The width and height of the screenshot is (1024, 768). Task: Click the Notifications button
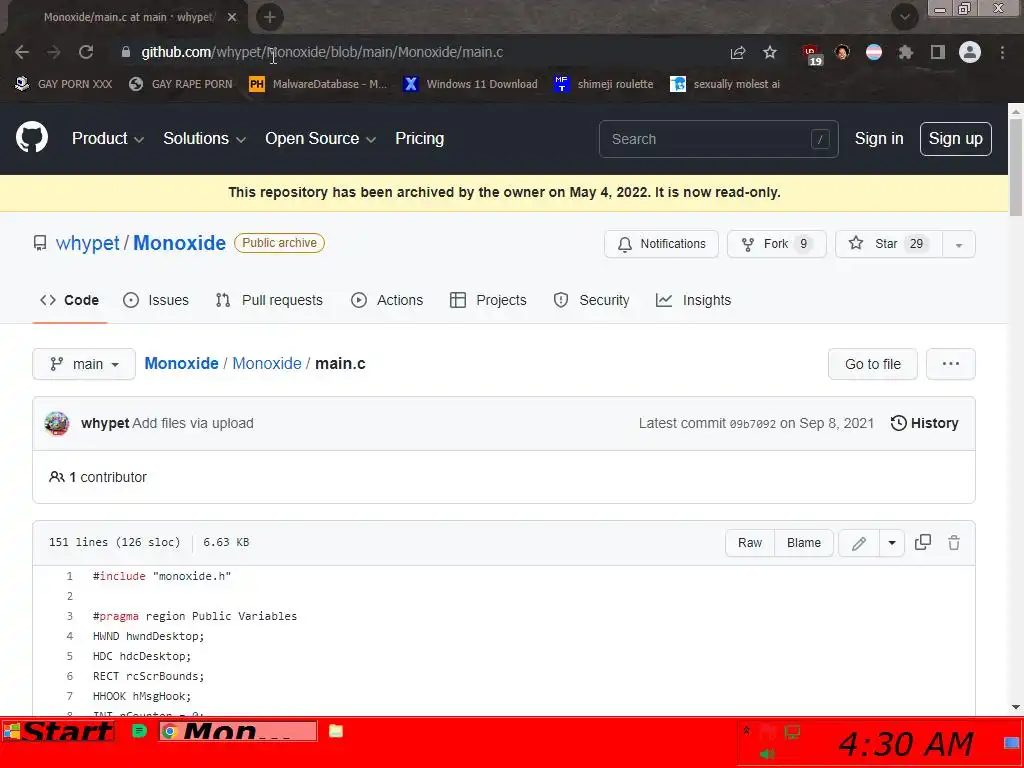pyautogui.click(x=661, y=244)
